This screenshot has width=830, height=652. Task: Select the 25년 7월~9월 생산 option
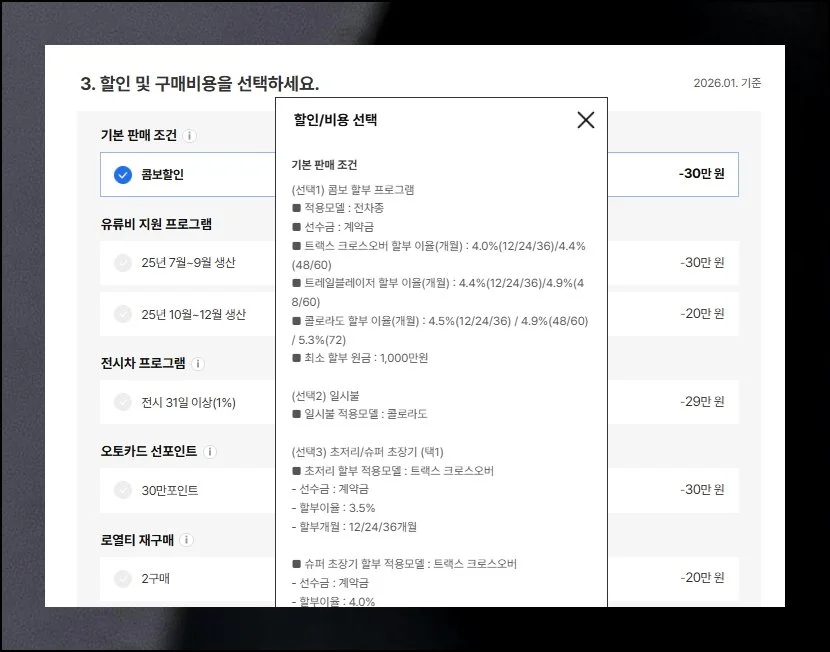tap(123, 263)
